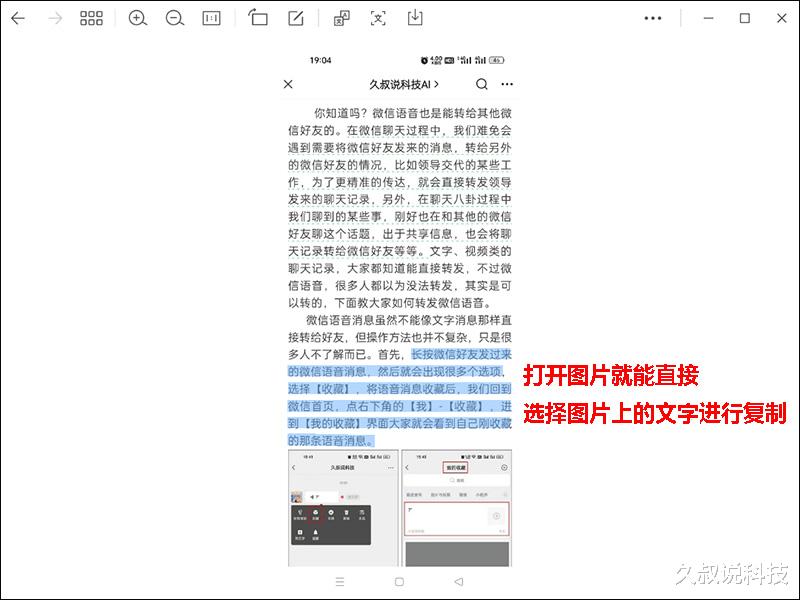The image size is (800, 600).
Task: Click the line '以转的，下面教大家如何转发微信语音'
Action: pyautogui.click(x=386, y=303)
